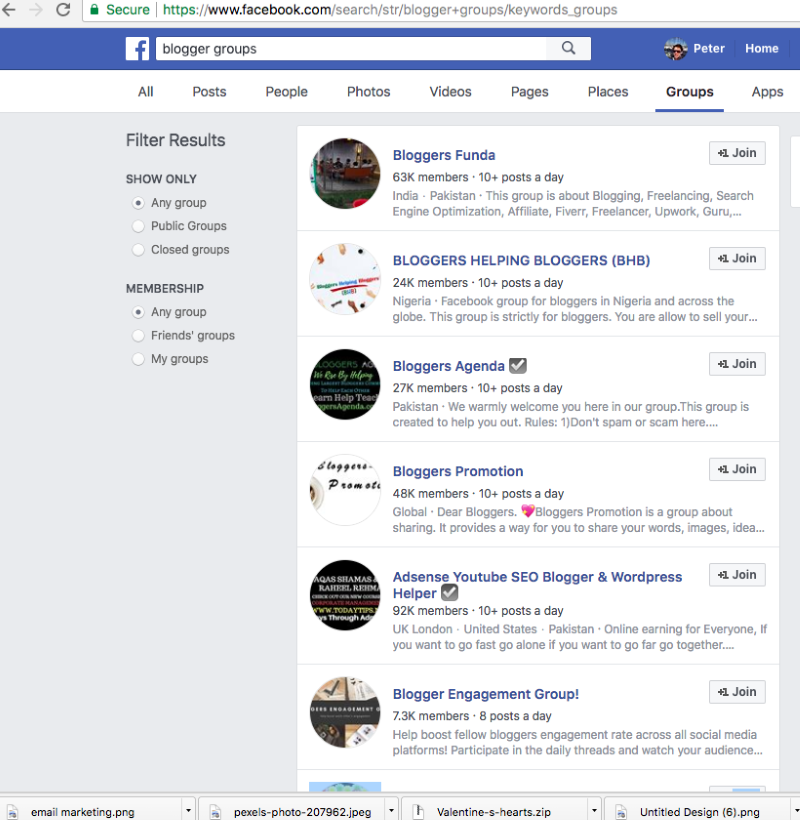Select Friends' groups filter
This screenshot has height=820, width=800.
(x=138, y=335)
